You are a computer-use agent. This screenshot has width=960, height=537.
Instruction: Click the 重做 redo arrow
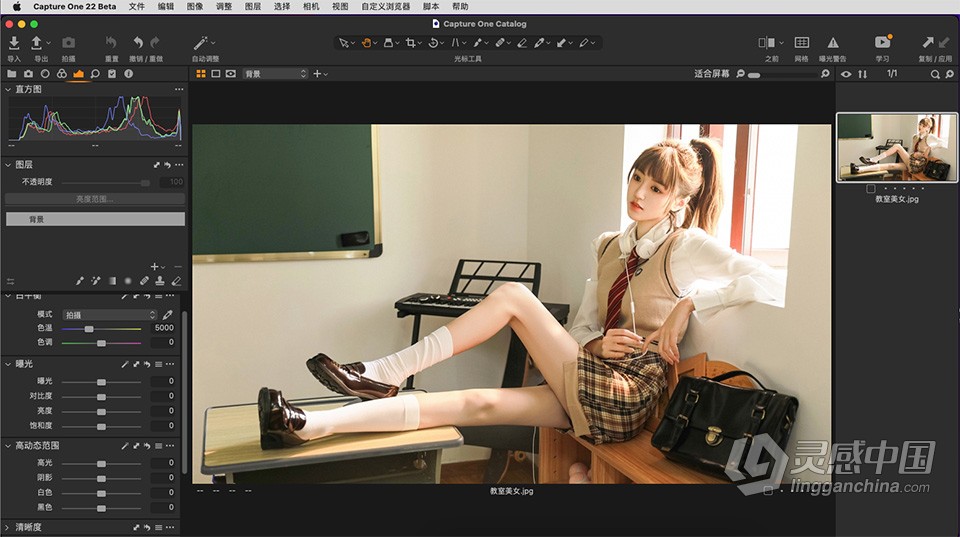tap(155, 42)
